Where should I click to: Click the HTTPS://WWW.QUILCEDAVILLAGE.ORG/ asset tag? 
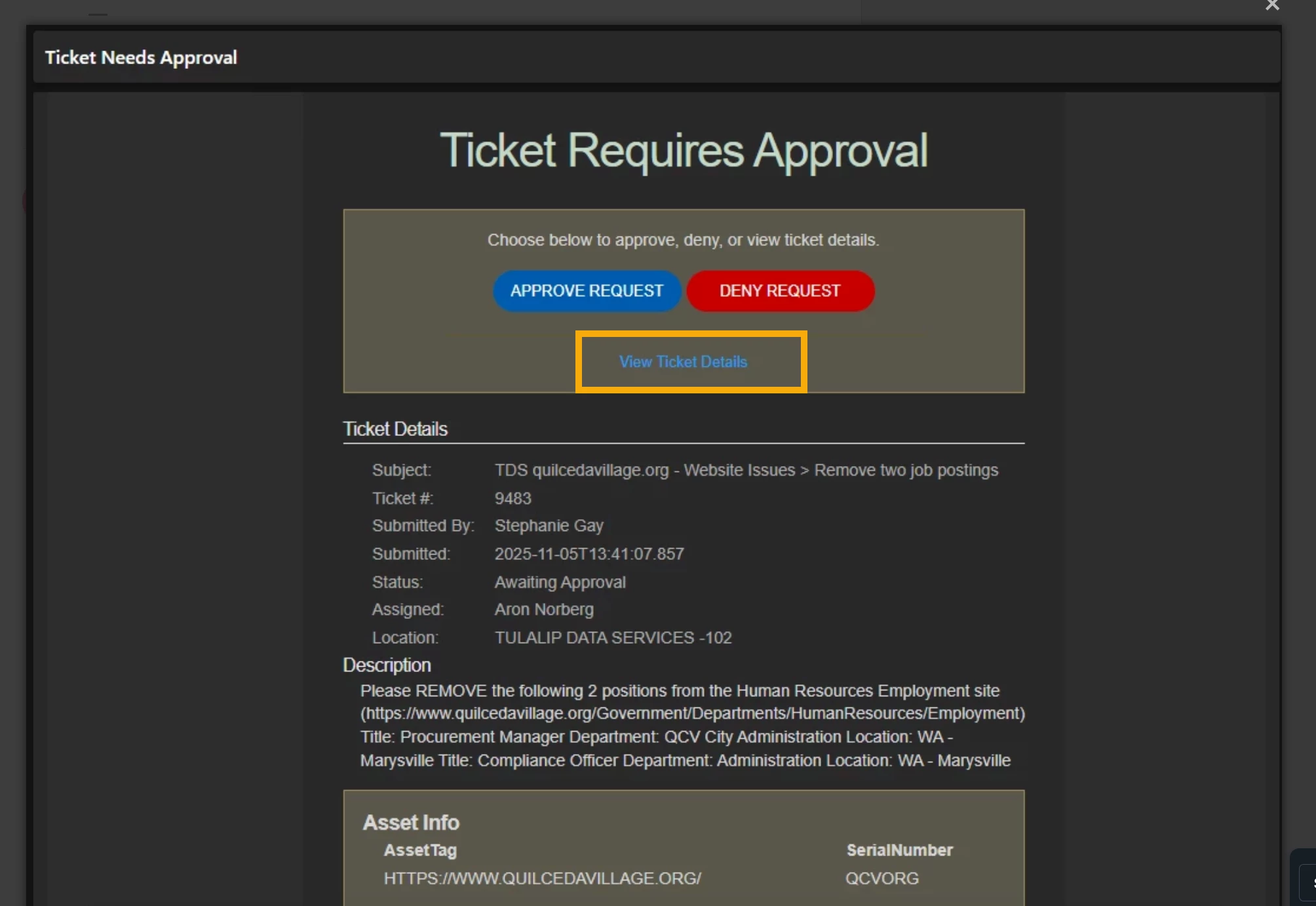pyautogui.click(x=542, y=878)
